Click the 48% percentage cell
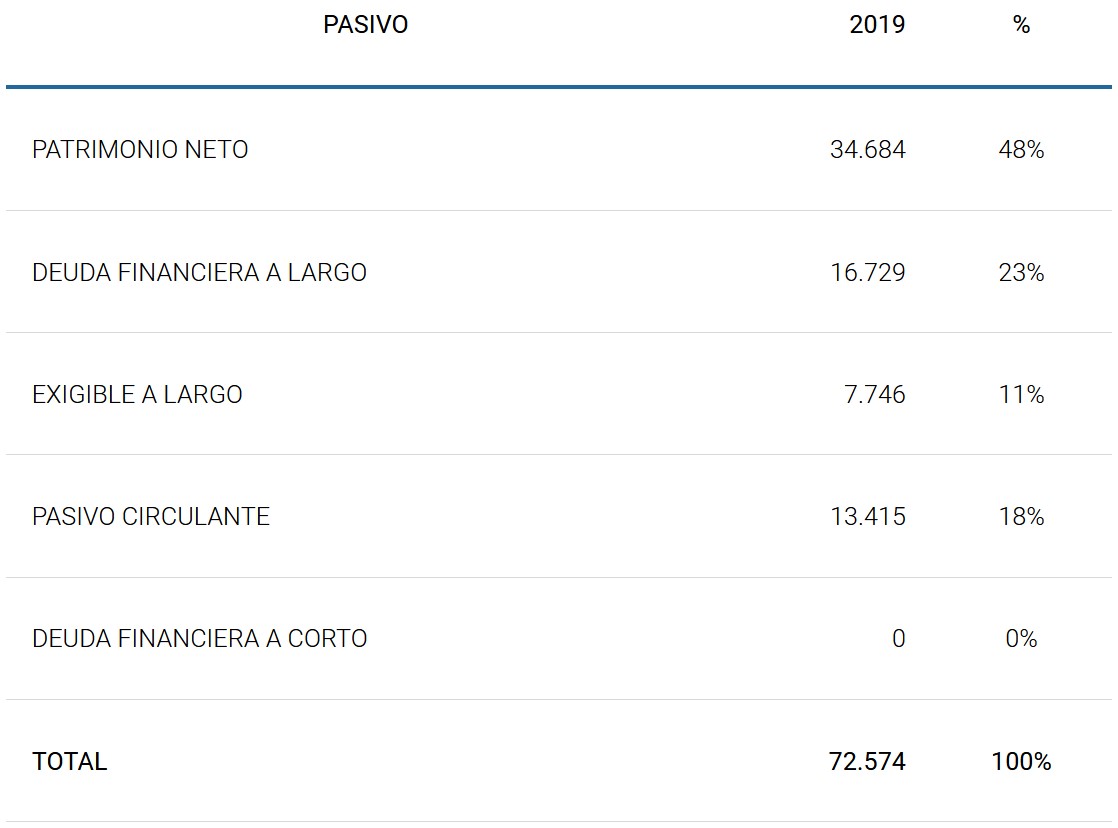 [x=1021, y=150]
